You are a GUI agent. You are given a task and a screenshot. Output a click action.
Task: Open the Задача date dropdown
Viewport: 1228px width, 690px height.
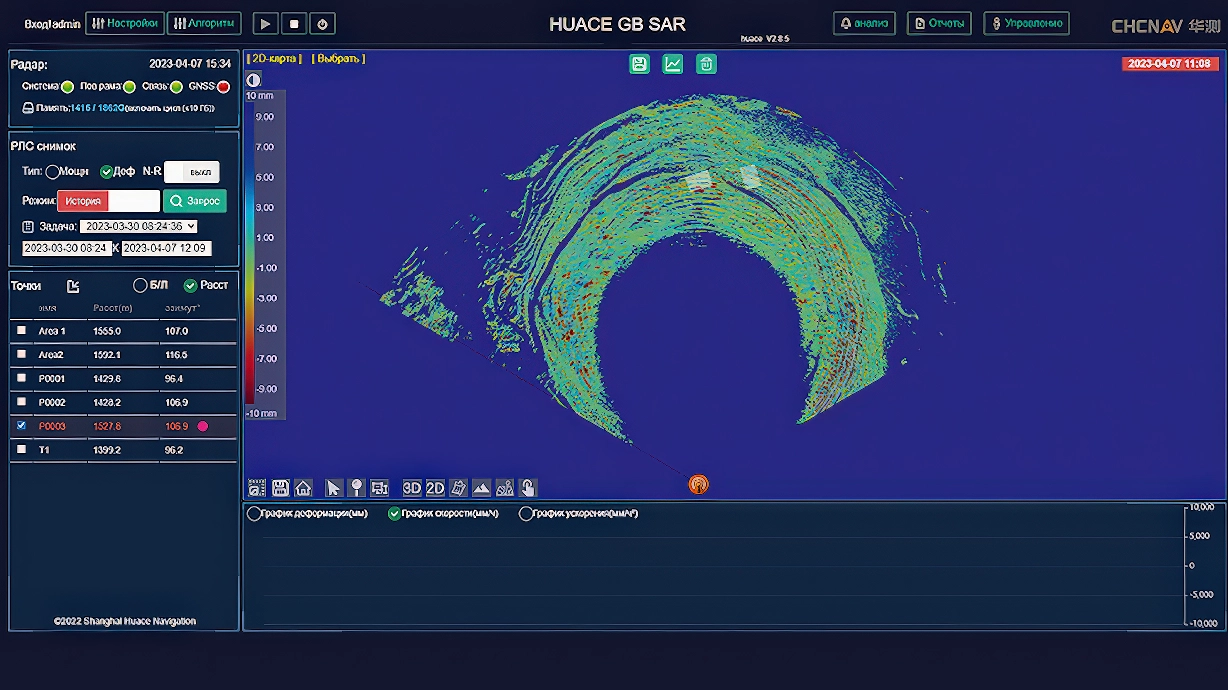tap(139, 227)
